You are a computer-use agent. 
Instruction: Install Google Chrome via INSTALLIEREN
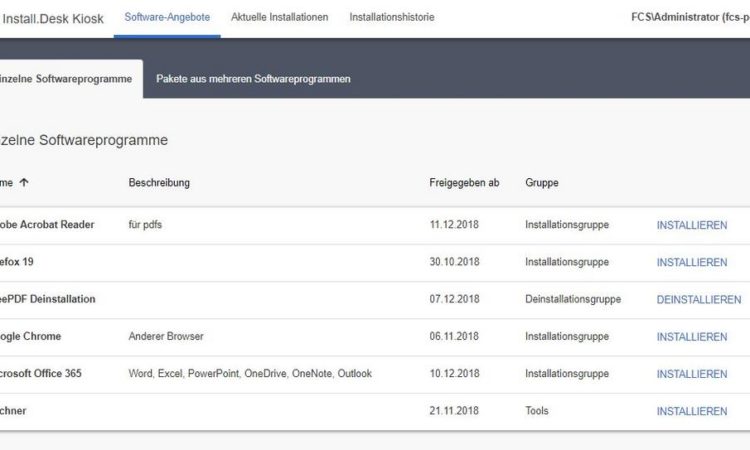tap(692, 337)
